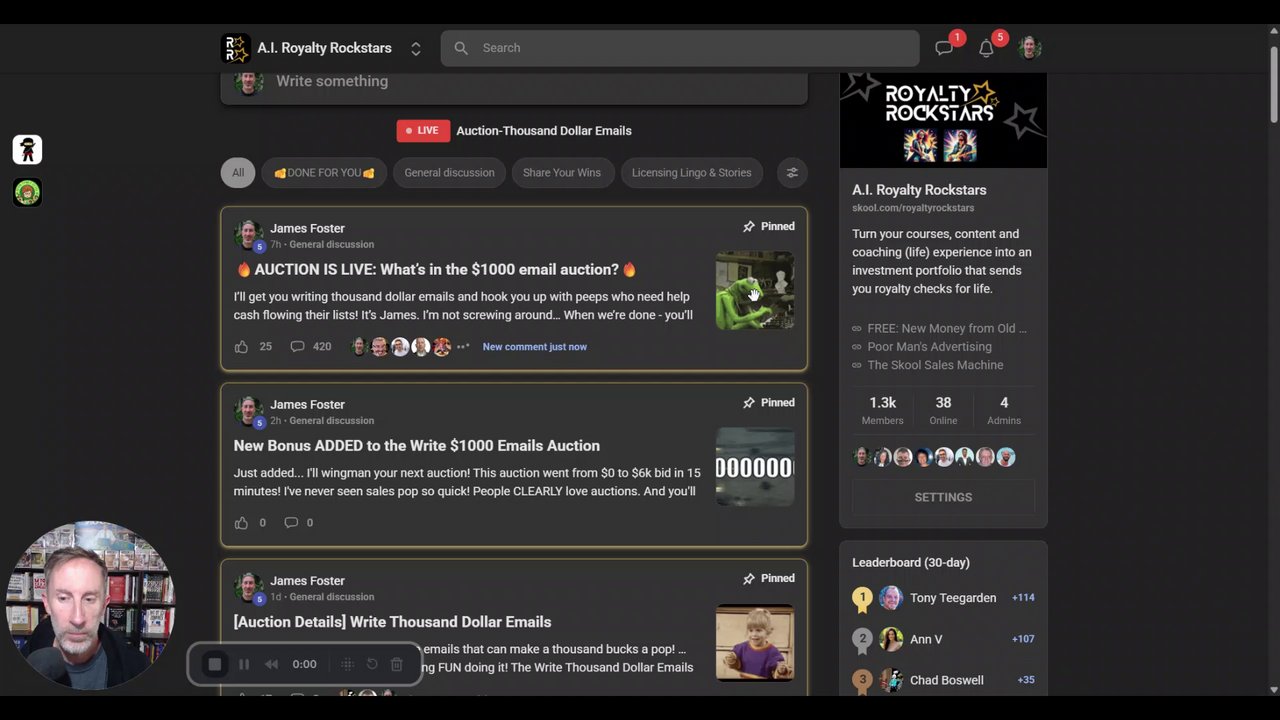The height and width of the screenshot is (720, 1280).
Task: Open AUCTION IS LIVE post title
Action: pos(436,269)
